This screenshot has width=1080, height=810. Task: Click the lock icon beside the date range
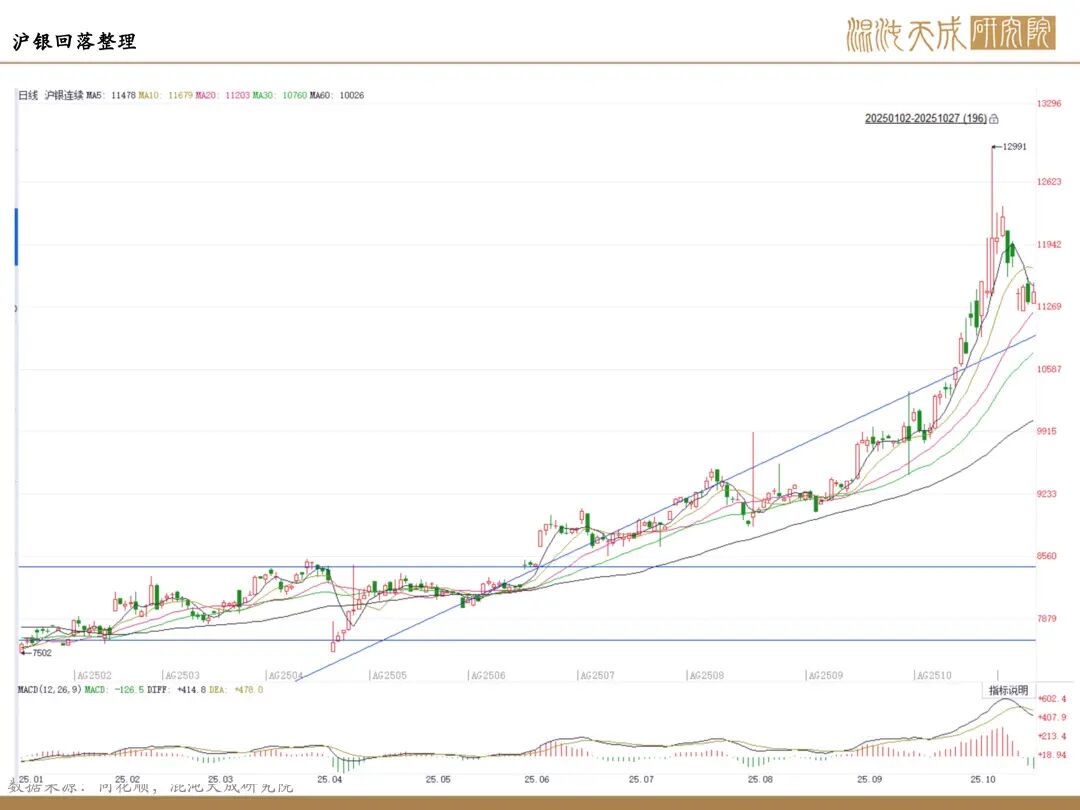tap(994, 118)
